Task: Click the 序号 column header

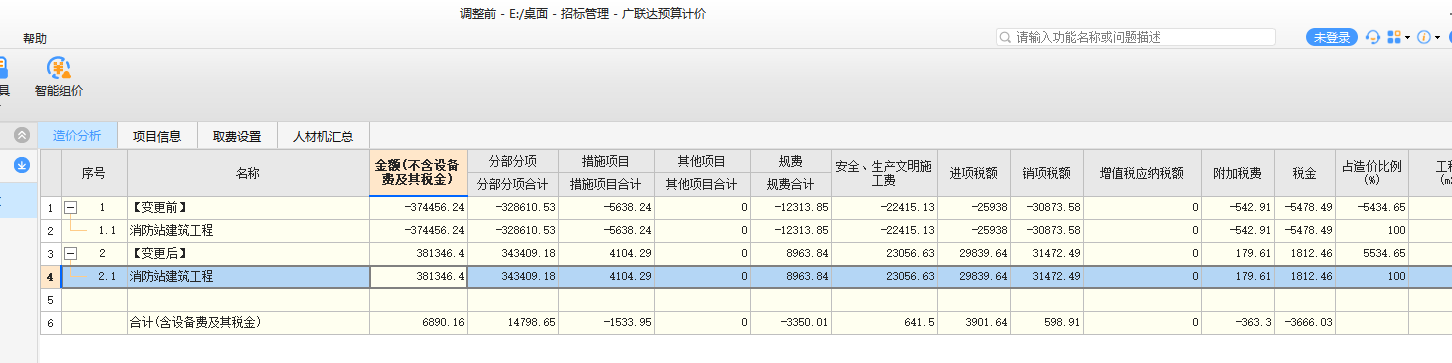Action: pyautogui.click(x=93, y=173)
